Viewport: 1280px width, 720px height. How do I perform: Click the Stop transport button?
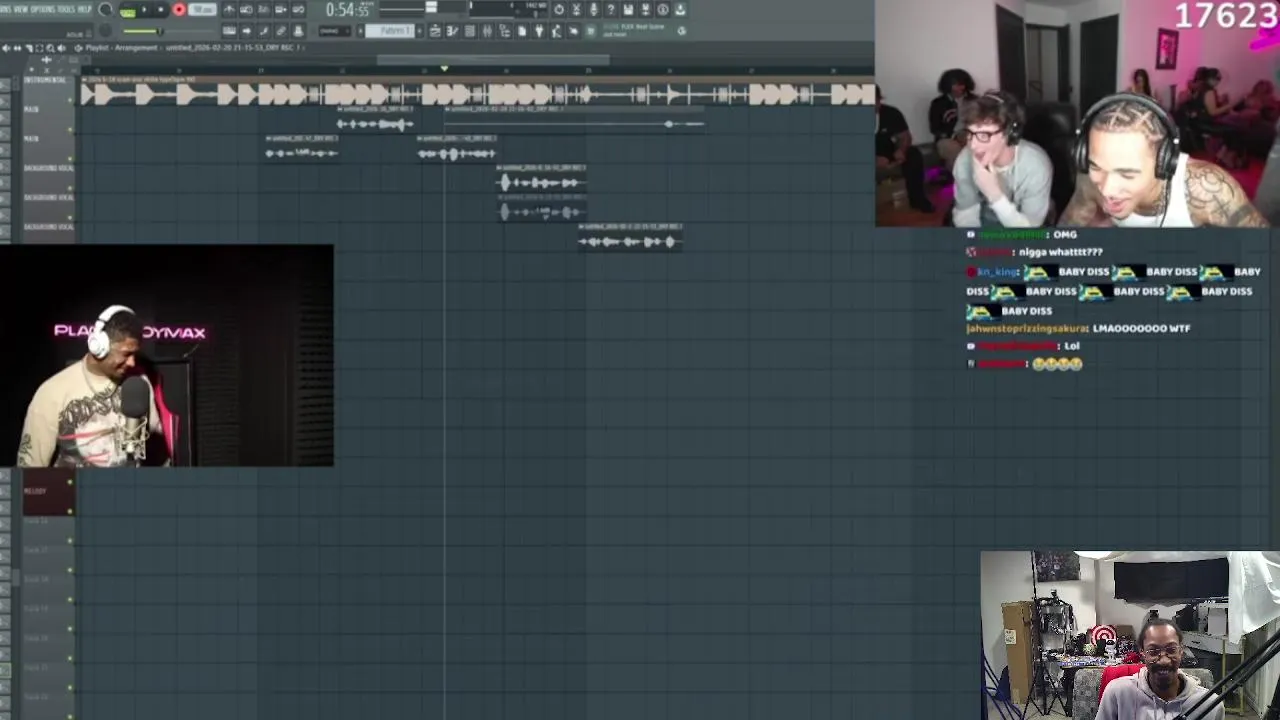click(x=160, y=10)
